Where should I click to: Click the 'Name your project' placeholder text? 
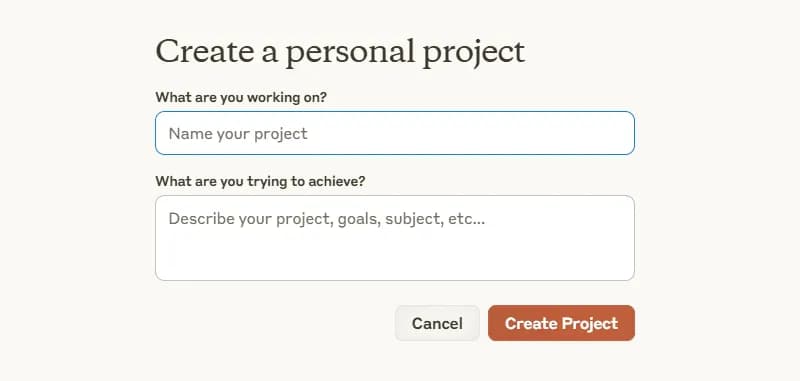[x=238, y=134]
